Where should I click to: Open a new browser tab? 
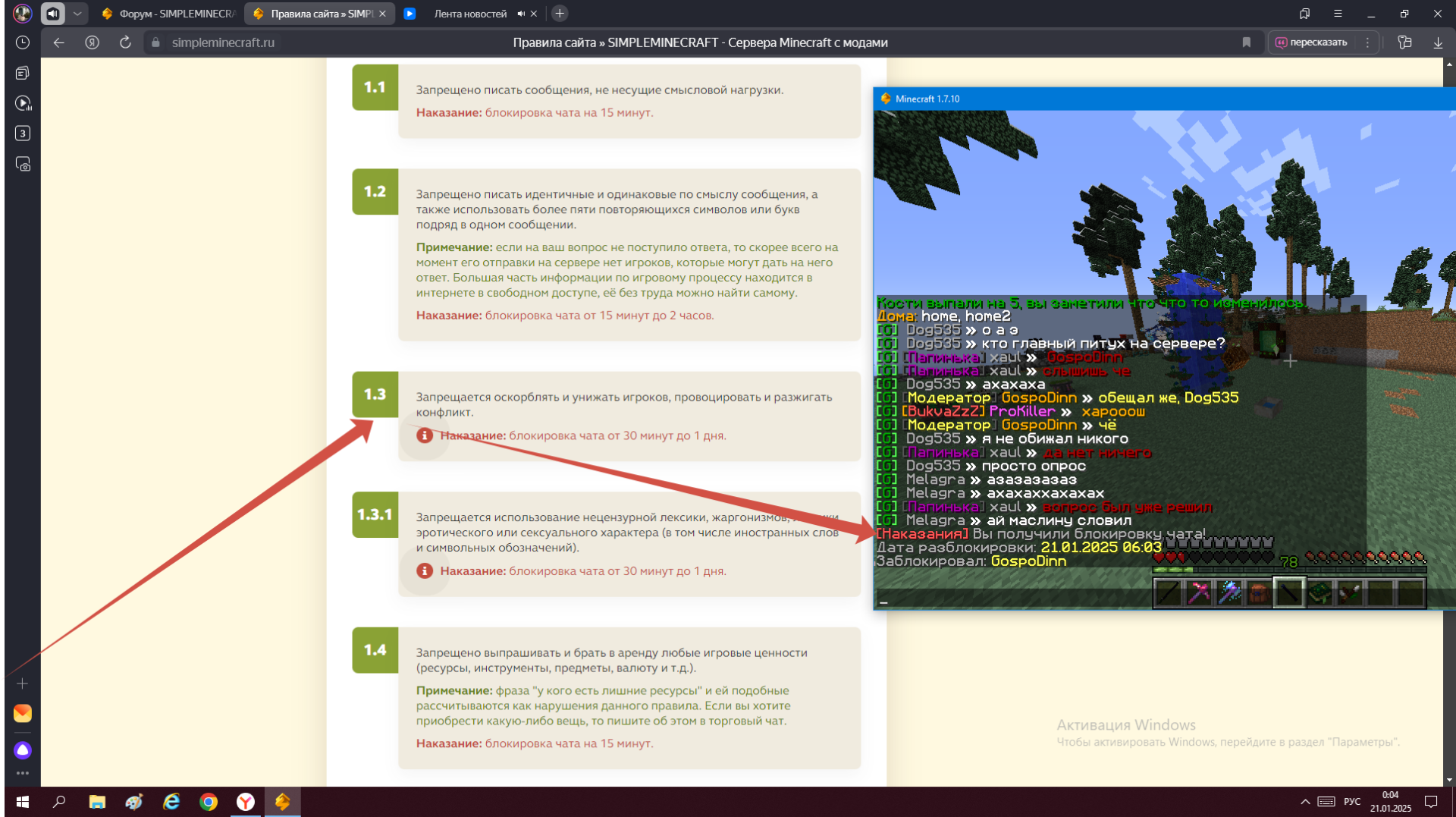[x=560, y=14]
